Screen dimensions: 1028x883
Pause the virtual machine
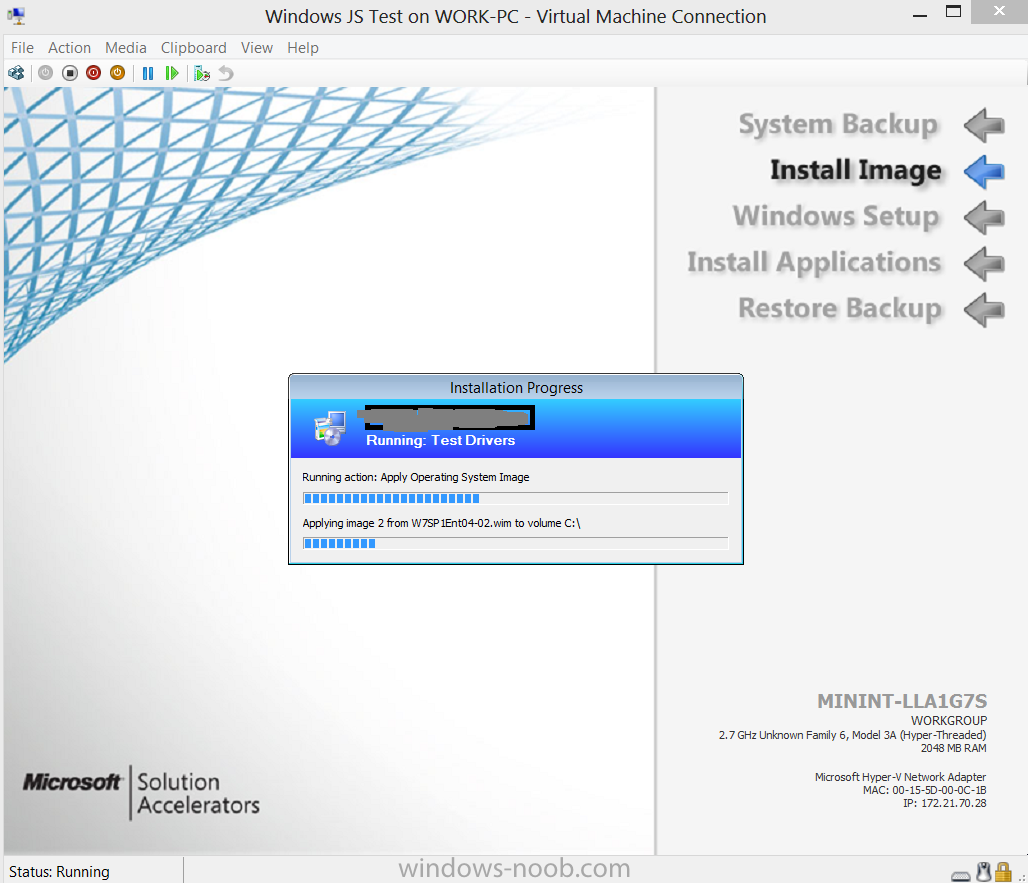tap(148, 73)
